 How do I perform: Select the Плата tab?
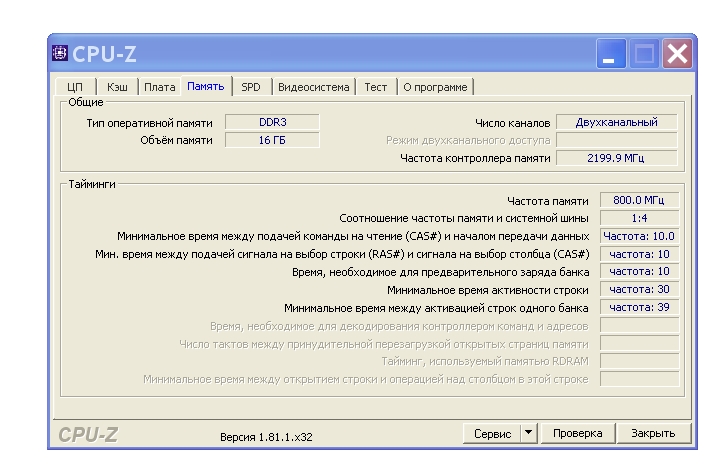pyautogui.click(x=160, y=87)
